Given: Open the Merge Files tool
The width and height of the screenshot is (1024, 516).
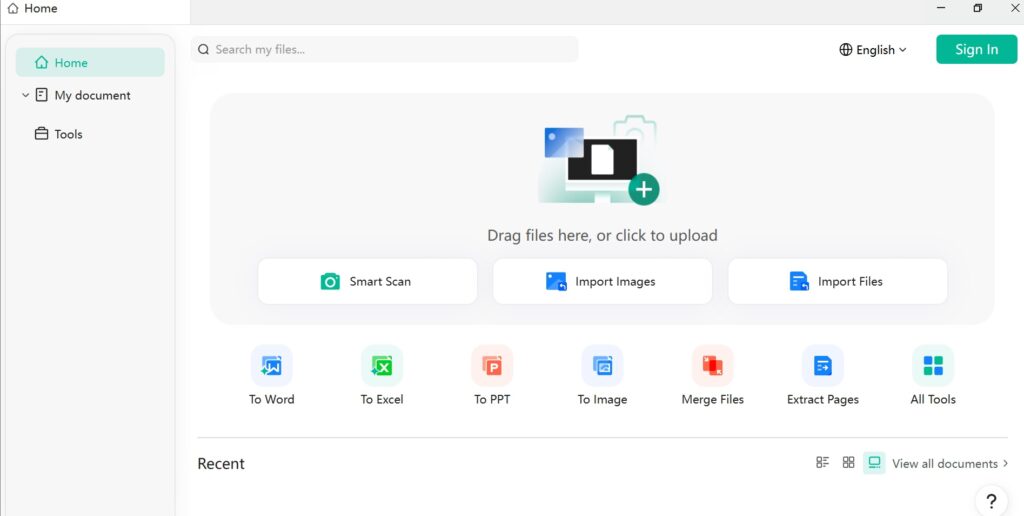Looking at the screenshot, I should click(x=712, y=366).
